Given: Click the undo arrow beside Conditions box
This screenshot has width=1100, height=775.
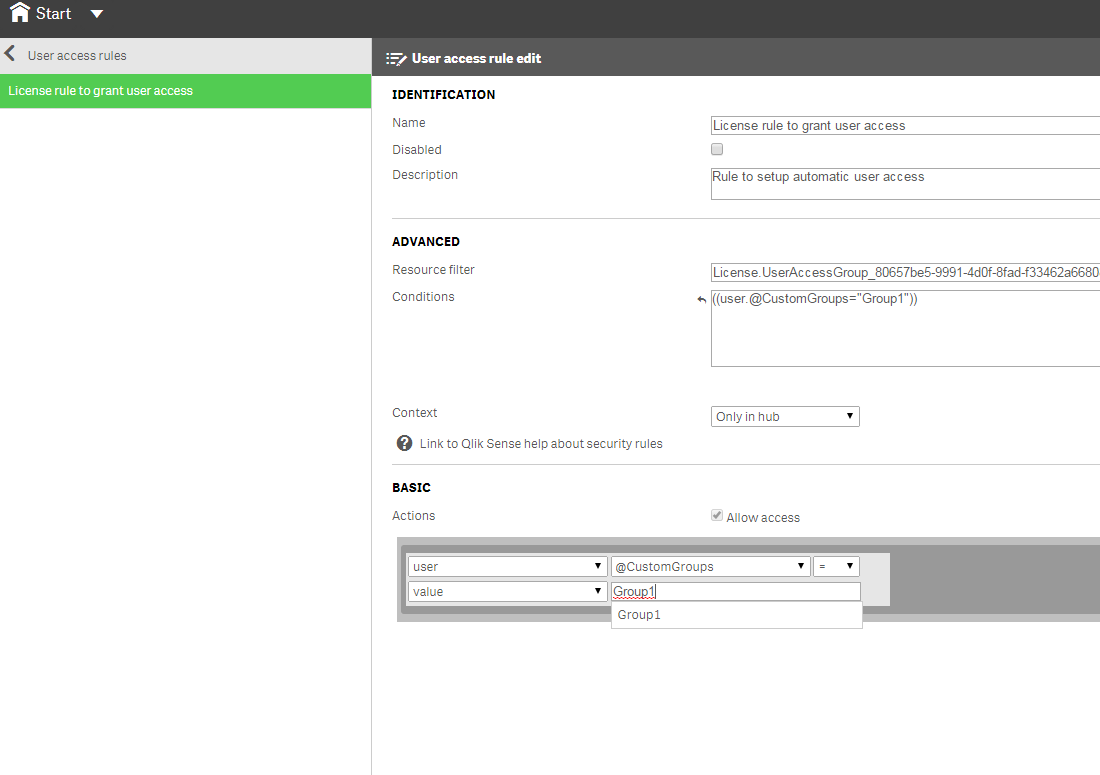Looking at the screenshot, I should (701, 299).
